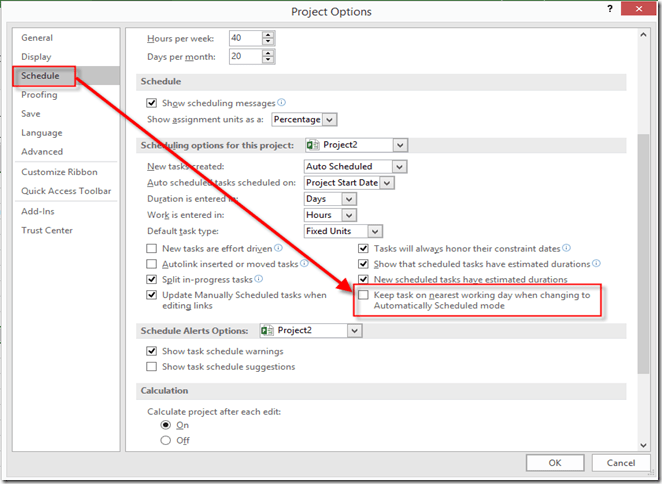This screenshot has height=484, width=662.
Task: Enable Keep task on nearest working day
Action: pos(364,296)
